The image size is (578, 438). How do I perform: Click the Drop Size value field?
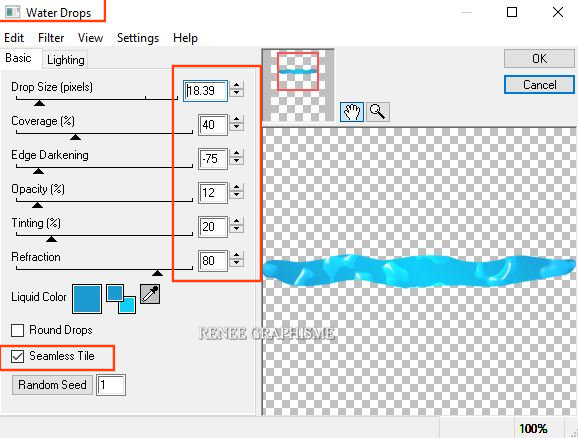click(205, 91)
